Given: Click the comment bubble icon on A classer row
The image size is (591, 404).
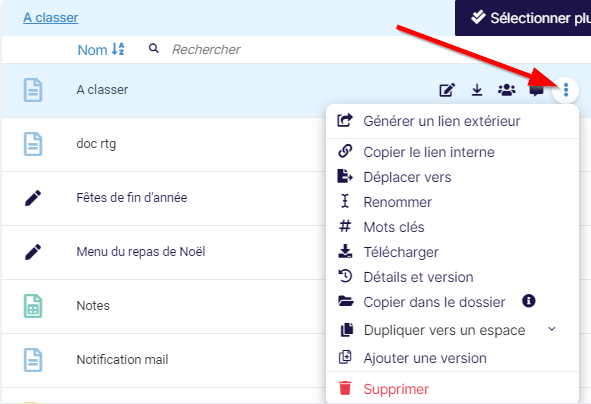Looking at the screenshot, I should tap(536, 91).
